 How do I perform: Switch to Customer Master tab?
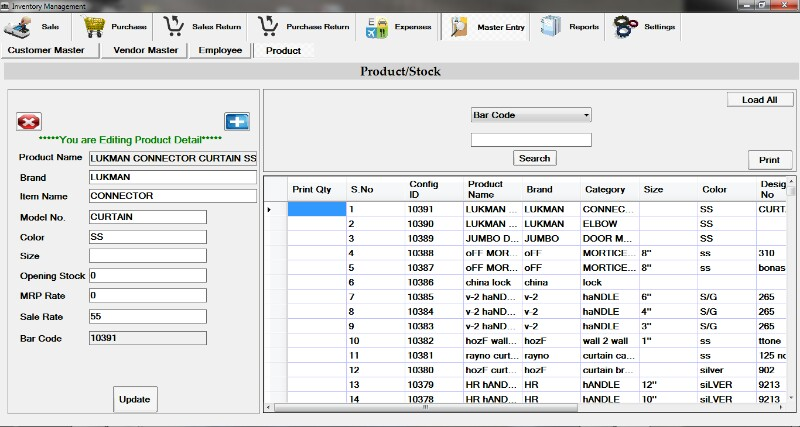(51, 51)
